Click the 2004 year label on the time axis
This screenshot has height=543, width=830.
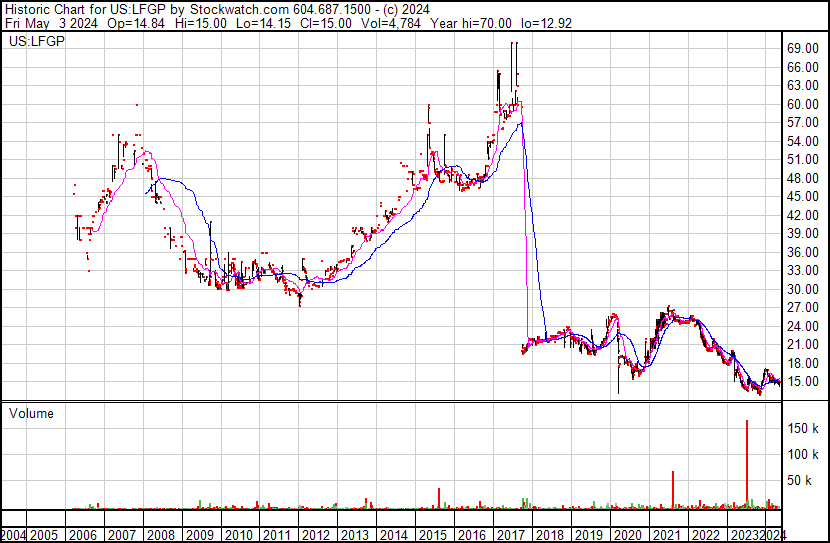click(14, 533)
